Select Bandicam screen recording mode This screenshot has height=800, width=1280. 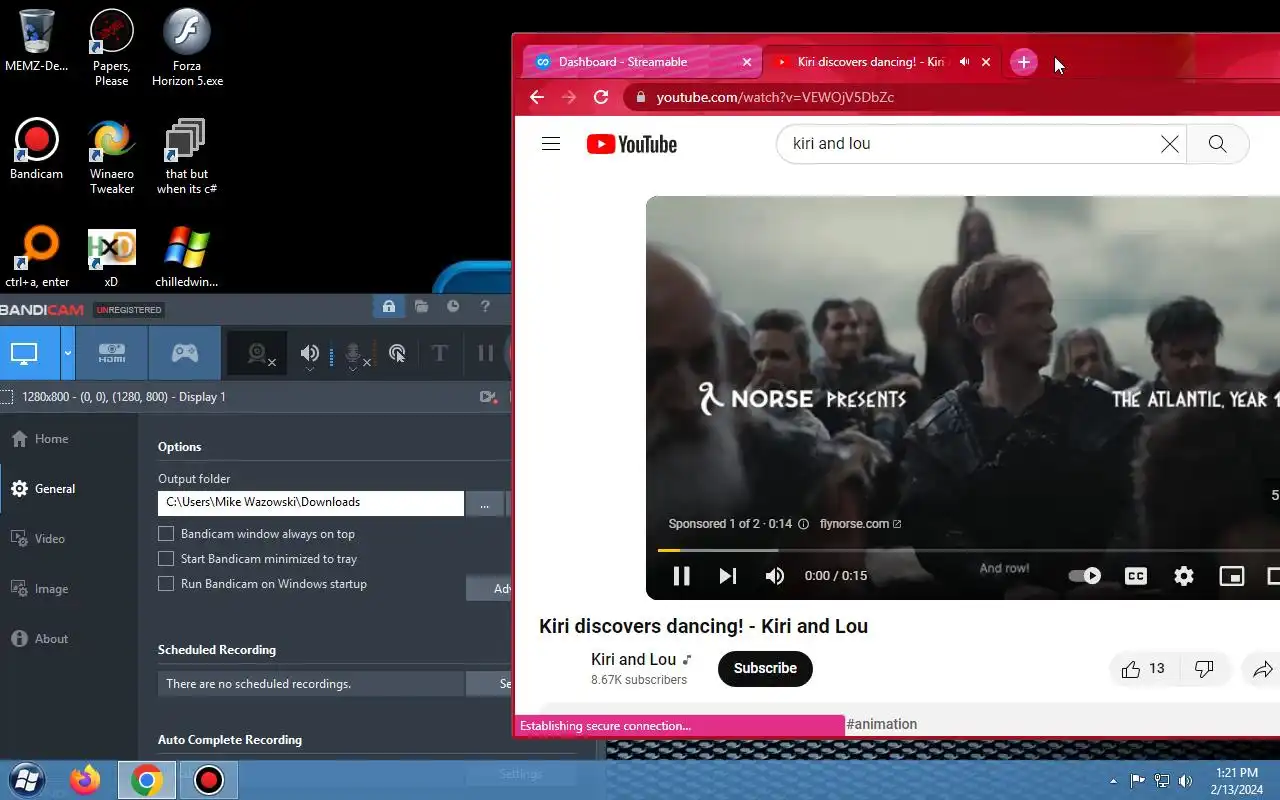[x=24, y=353]
